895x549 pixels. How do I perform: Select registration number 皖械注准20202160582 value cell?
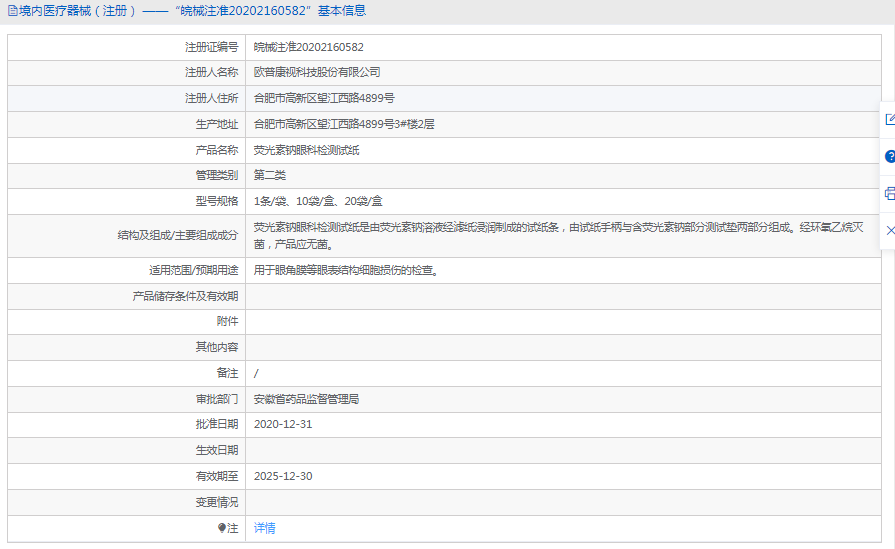click(x=308, y=47)
